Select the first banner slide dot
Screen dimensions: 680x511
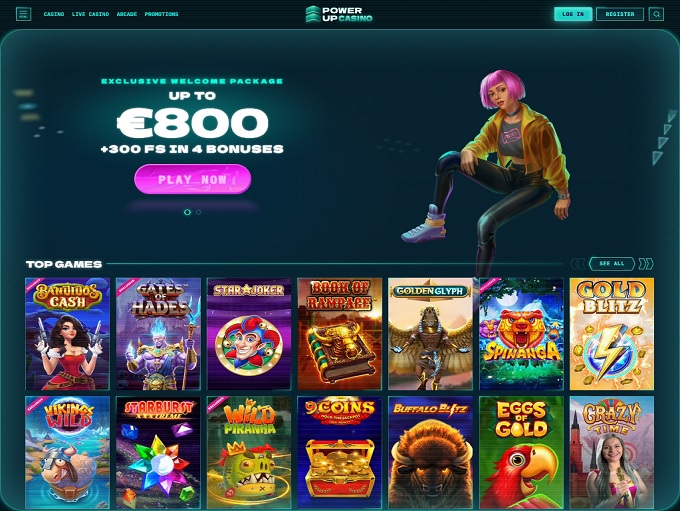187,212
